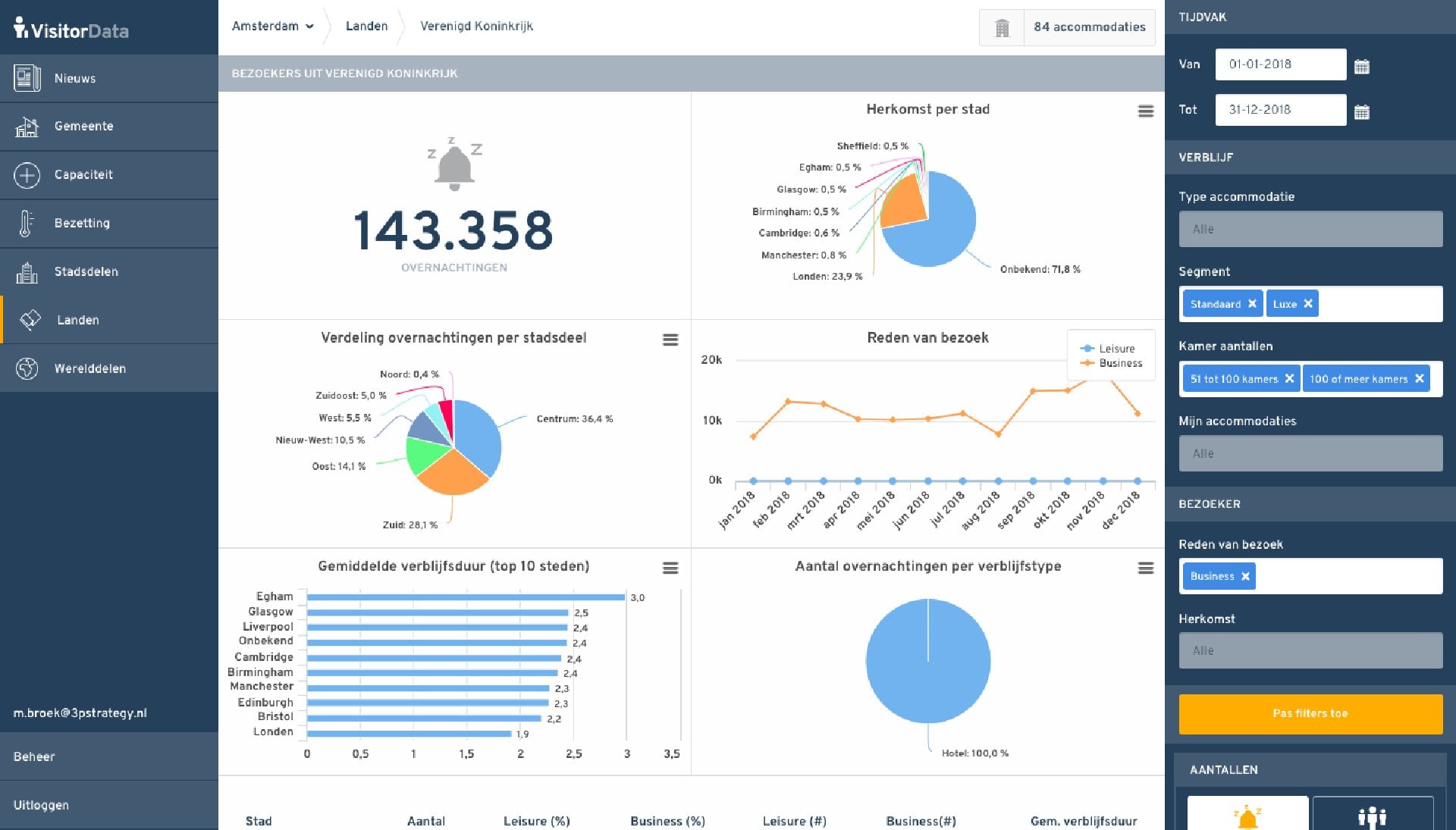Open Stadsdelen from the sidebar
The image size is (1456, 830).
pos(86,271)
